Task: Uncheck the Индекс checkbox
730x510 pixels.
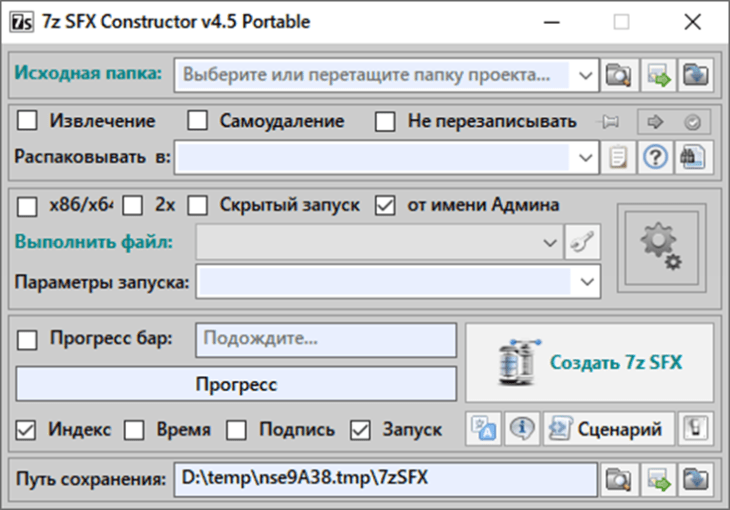Action: 26,430
